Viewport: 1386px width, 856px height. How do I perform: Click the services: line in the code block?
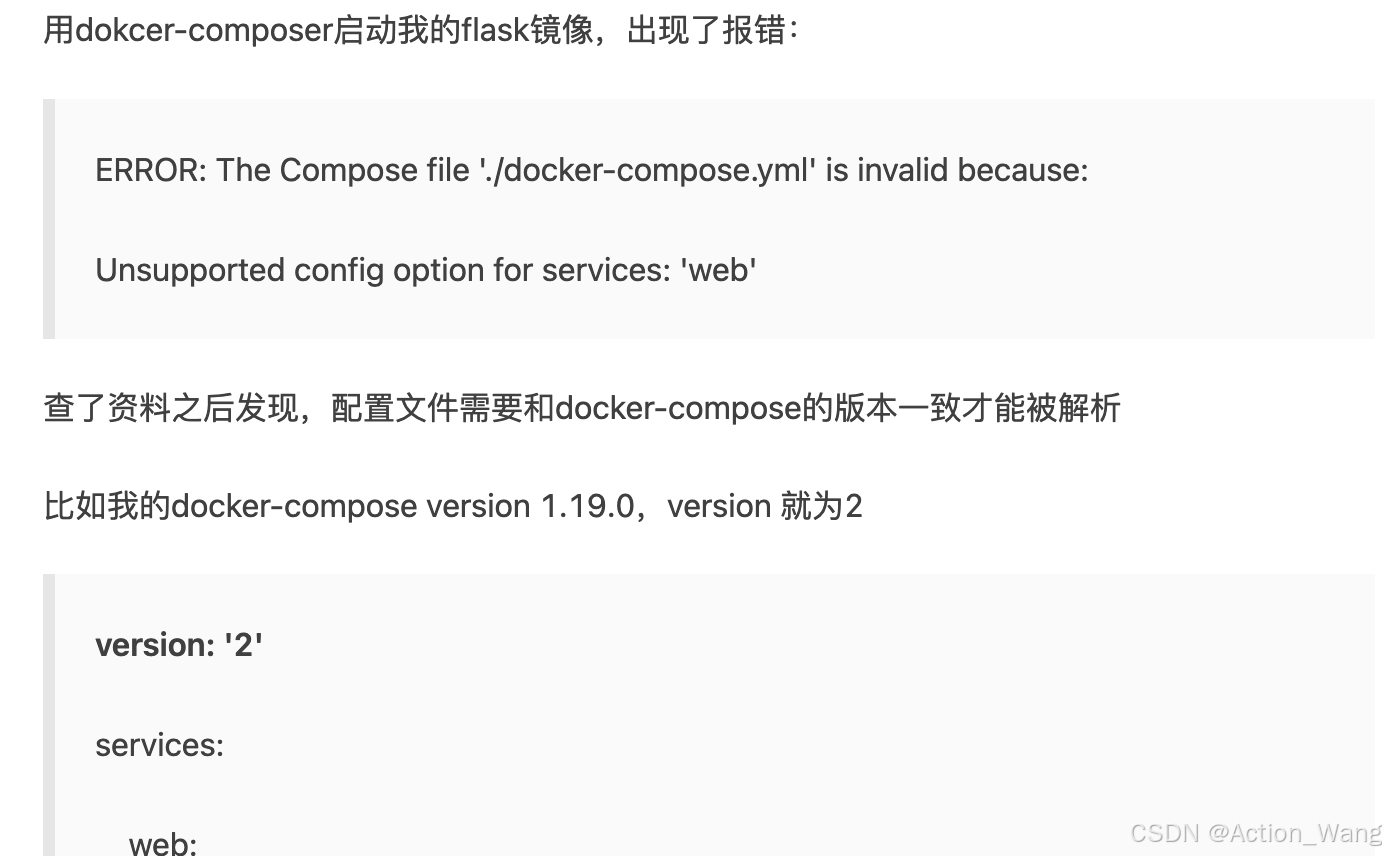[160, 745]
